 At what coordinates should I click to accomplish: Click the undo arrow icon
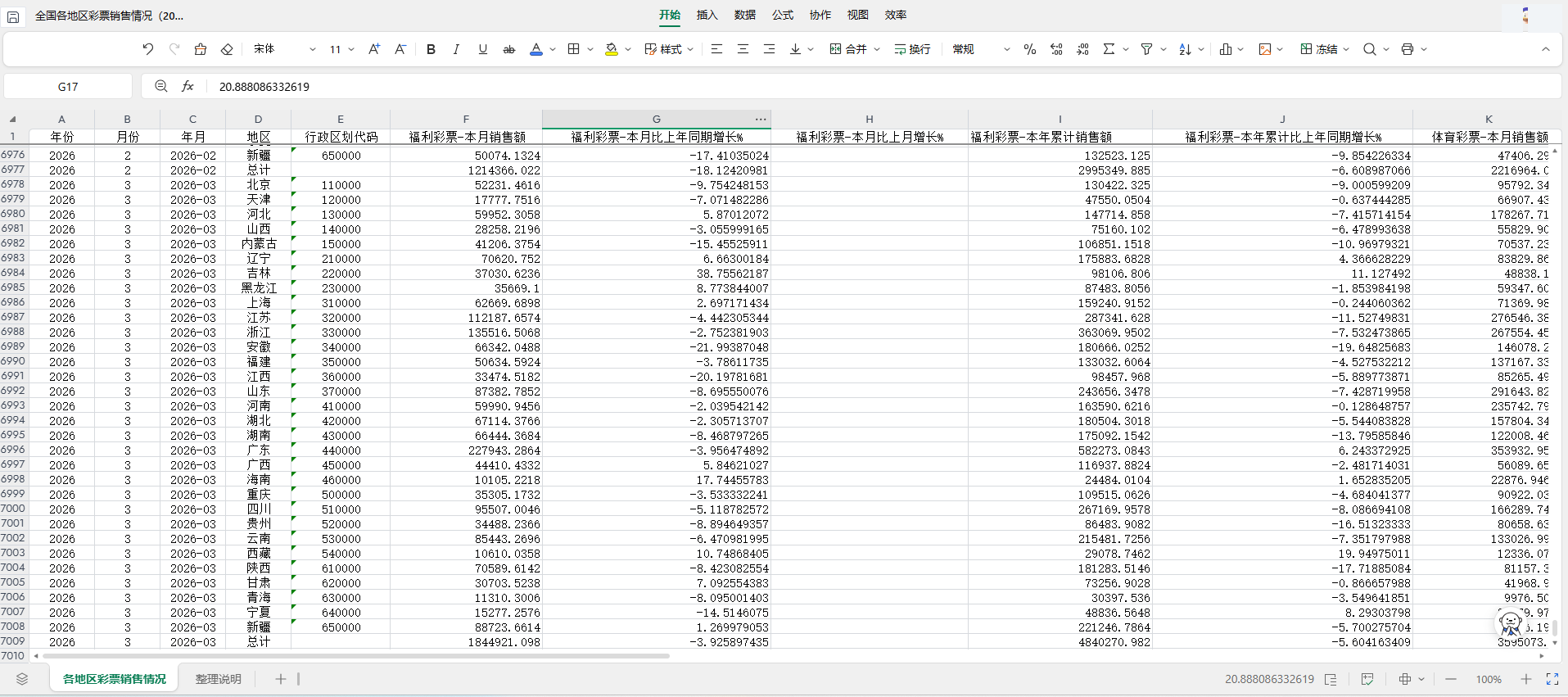147,49
